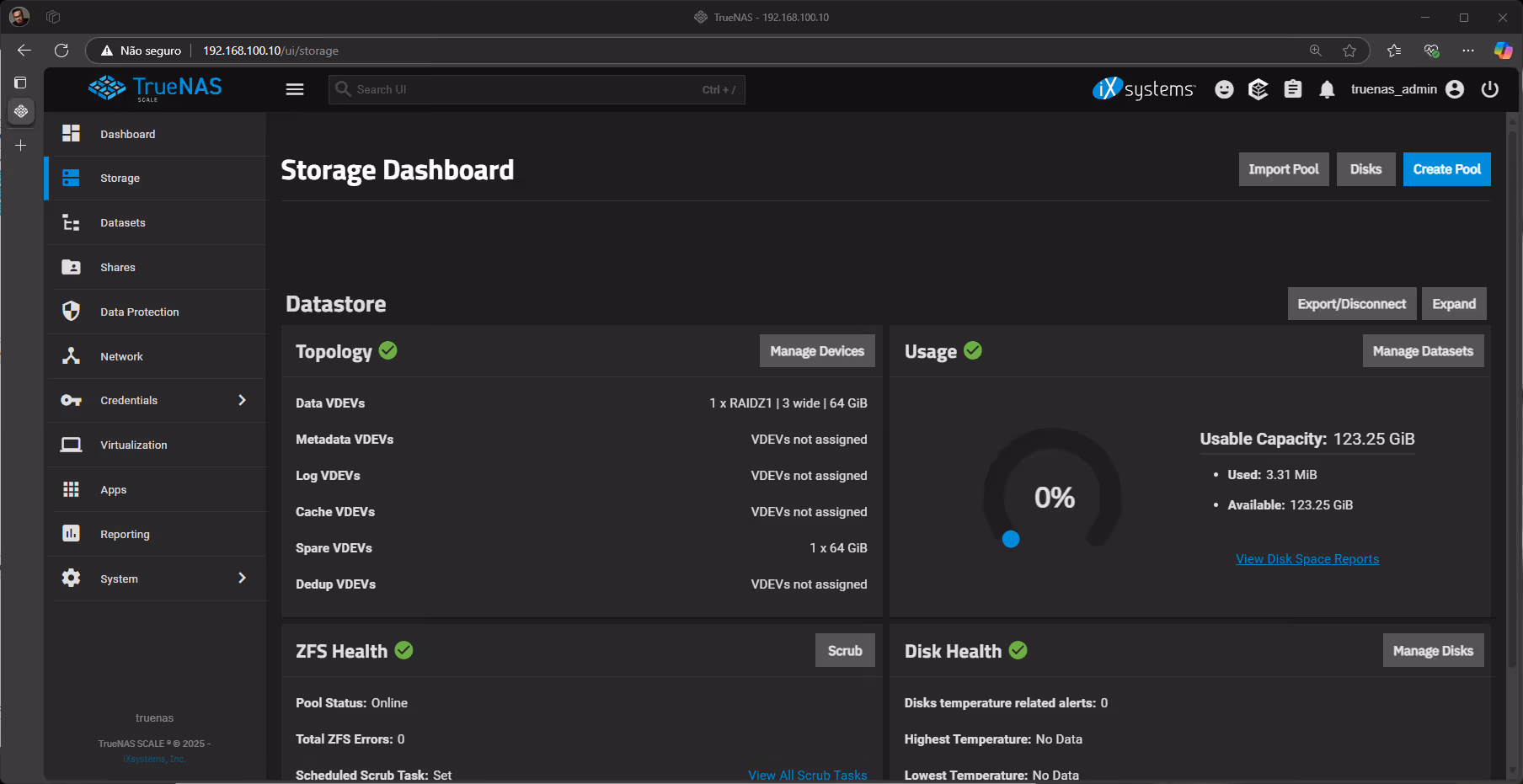The width and height of the screenshot is (1523, 784).
Task: Open the Virtualization page
Action: pos(133,445)
